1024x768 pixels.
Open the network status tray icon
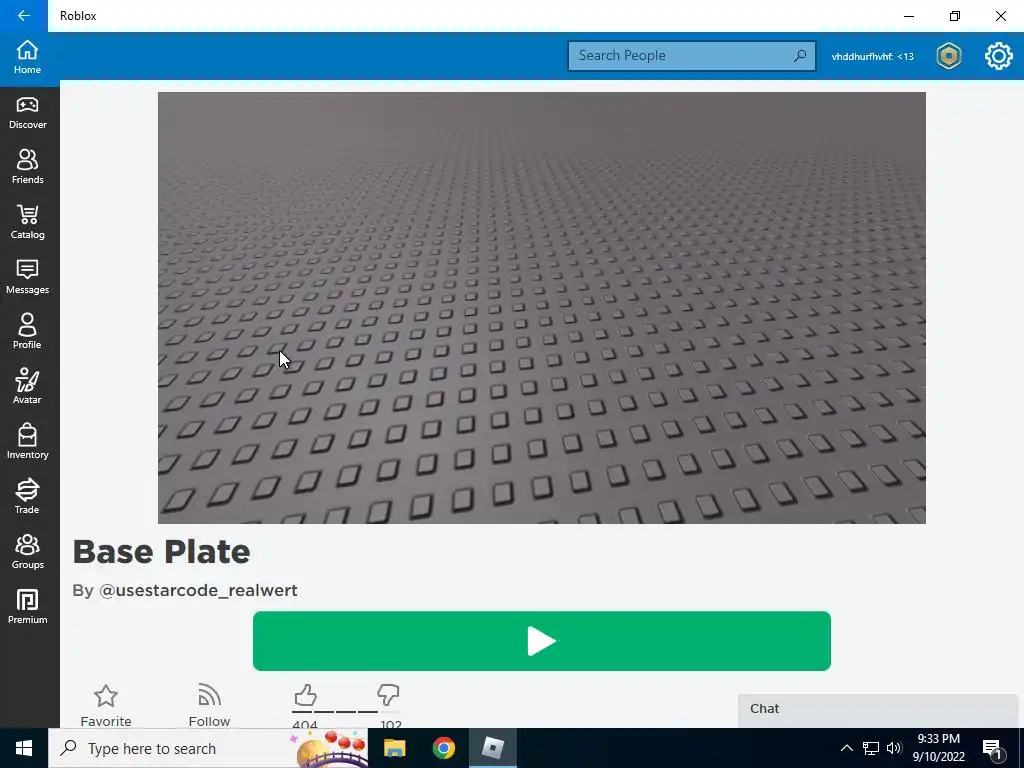[871, 748]
